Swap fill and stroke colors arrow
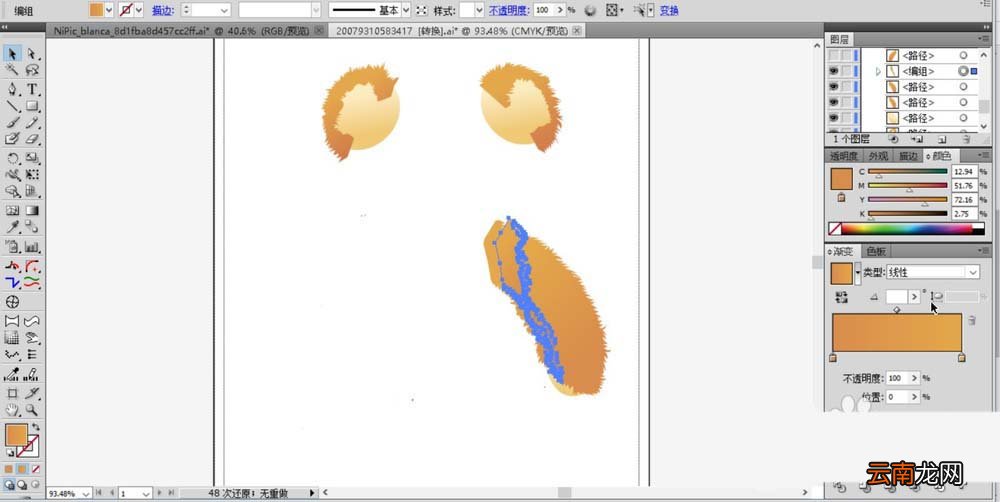 click(x=36, y=427)
